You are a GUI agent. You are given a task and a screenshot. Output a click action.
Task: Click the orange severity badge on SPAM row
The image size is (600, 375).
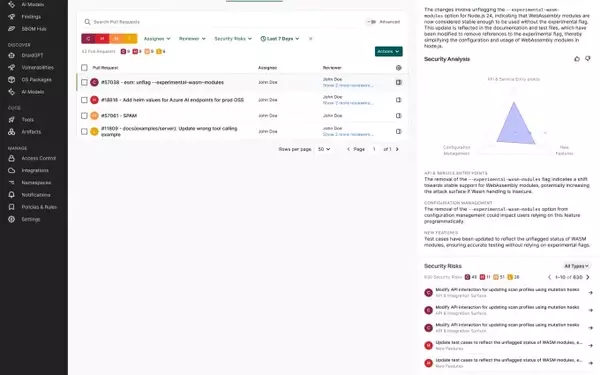(x=94, y=116)
